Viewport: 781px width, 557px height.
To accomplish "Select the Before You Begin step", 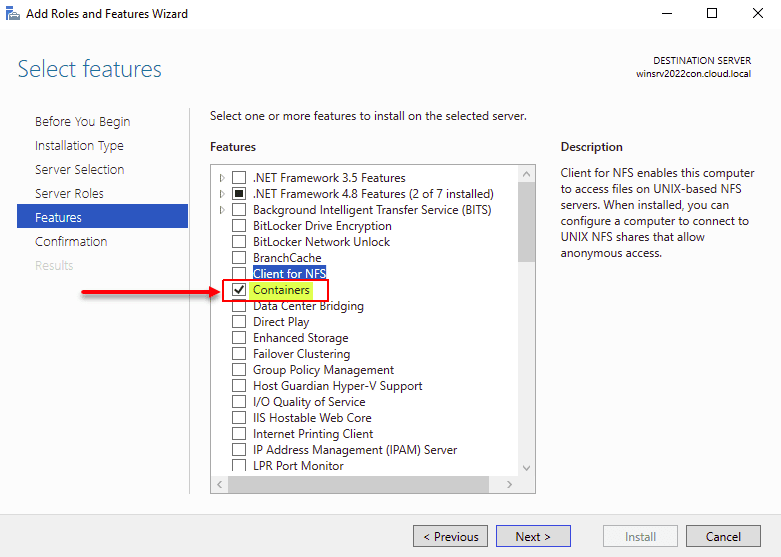I will click(x=82, y=122).
